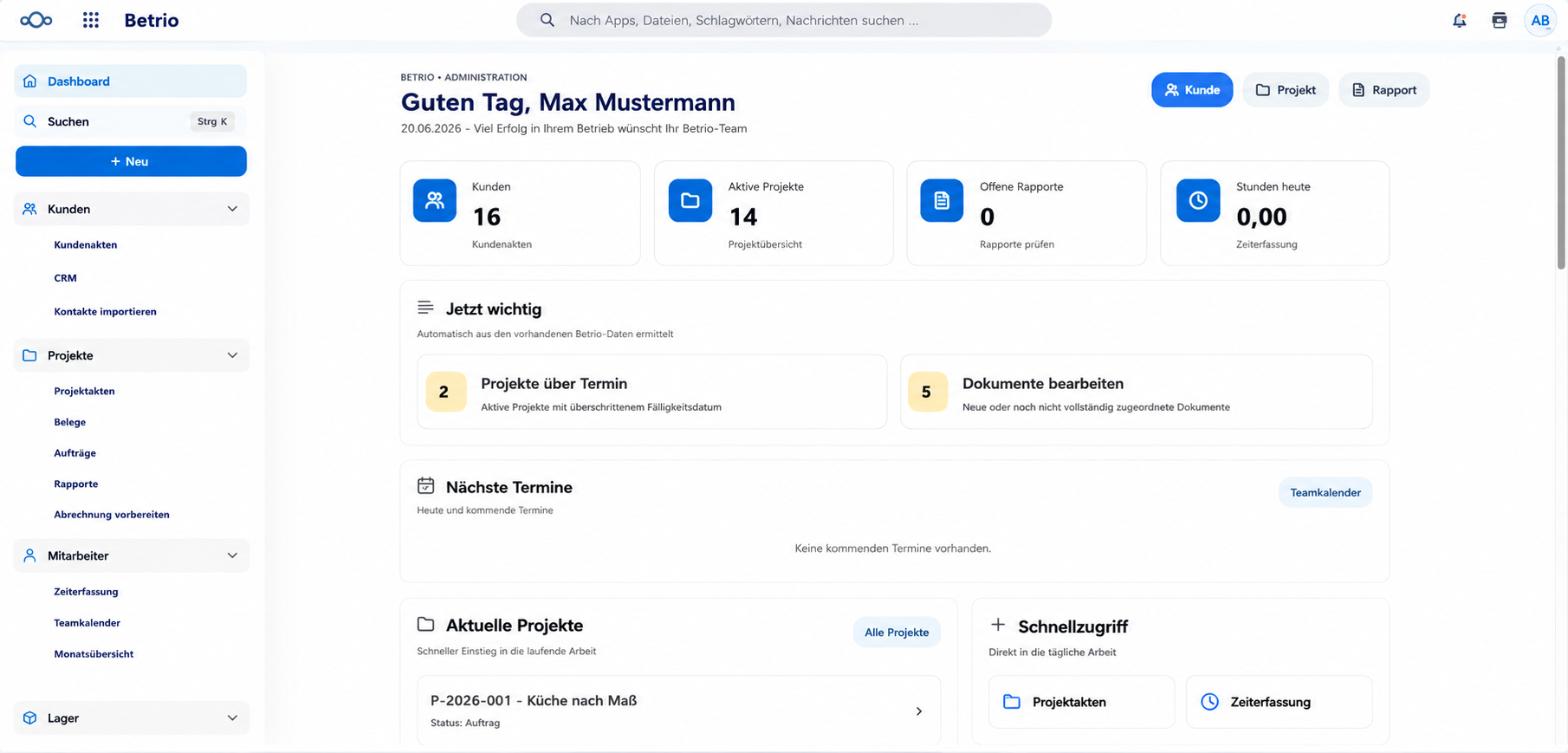Click the Projekt button in the header
Image resolution: width=1568 pixels, height=753 pixels.
pyautogui.click(x=1286, y=90)
